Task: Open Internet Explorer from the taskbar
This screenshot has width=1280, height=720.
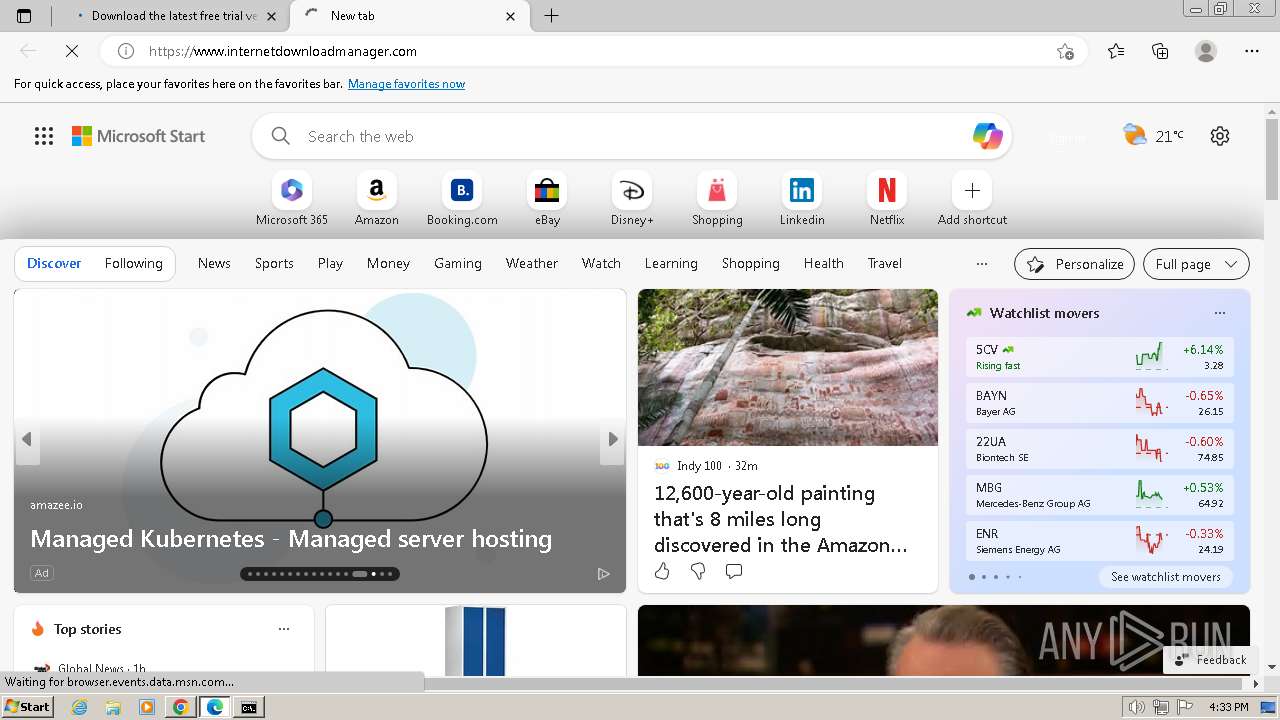Action: tap(79, 707)
